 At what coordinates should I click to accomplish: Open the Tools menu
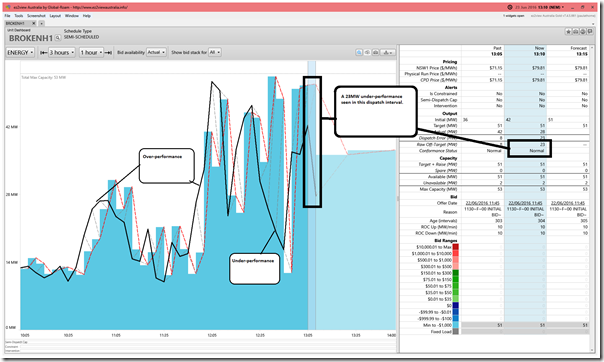tap(18, 16)
